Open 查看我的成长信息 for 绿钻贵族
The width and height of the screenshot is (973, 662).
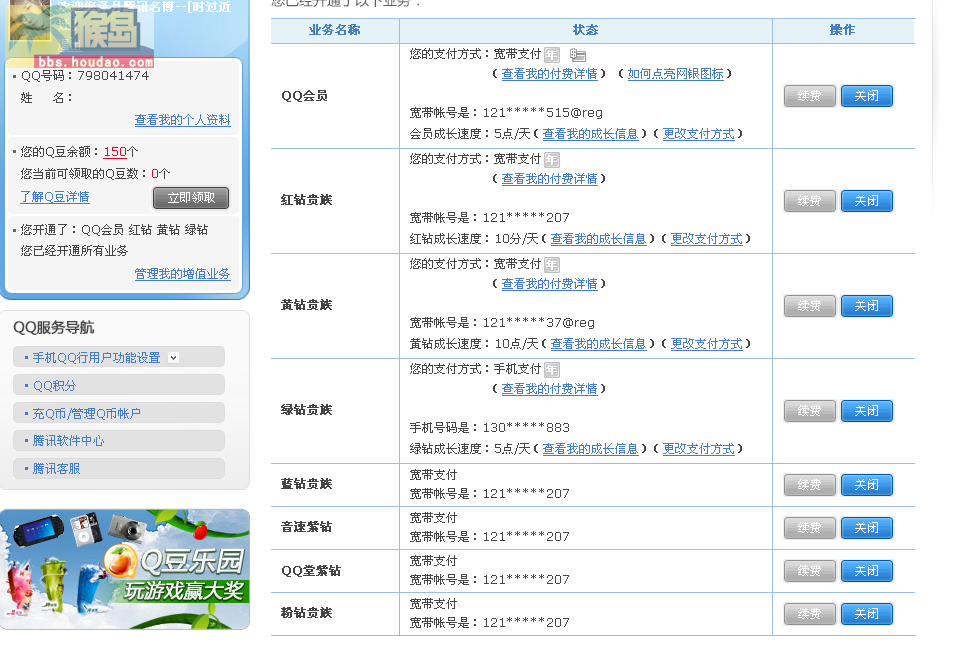point(590,449)
